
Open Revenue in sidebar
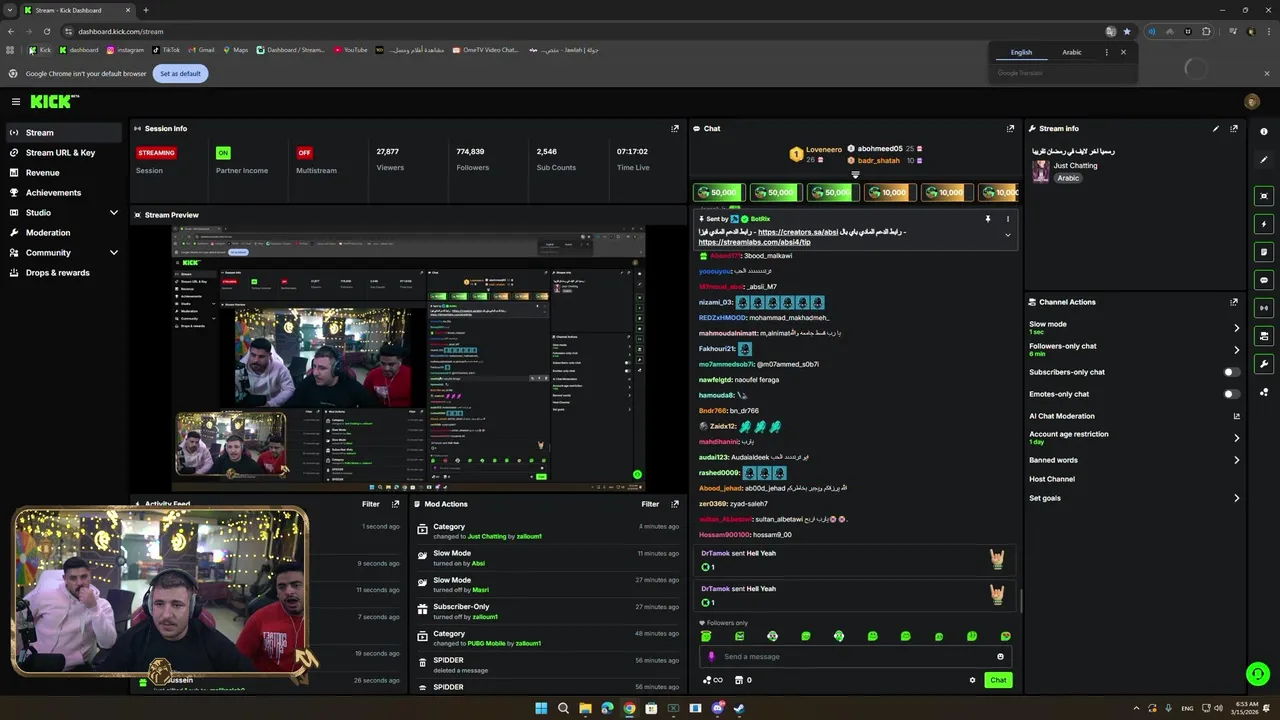64,173
